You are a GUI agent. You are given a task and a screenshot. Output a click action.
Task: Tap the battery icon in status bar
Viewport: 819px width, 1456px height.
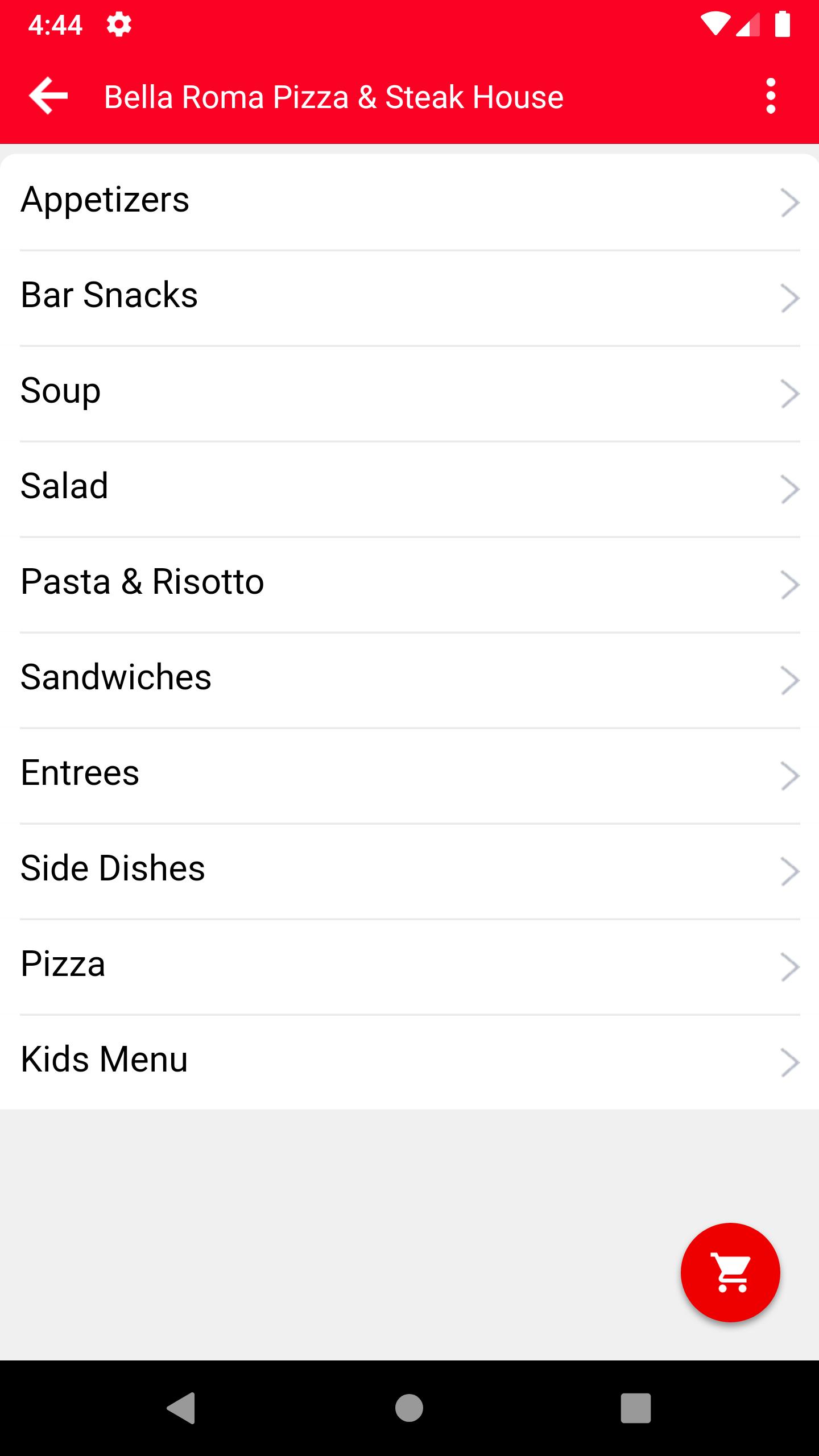click(783, 24)
